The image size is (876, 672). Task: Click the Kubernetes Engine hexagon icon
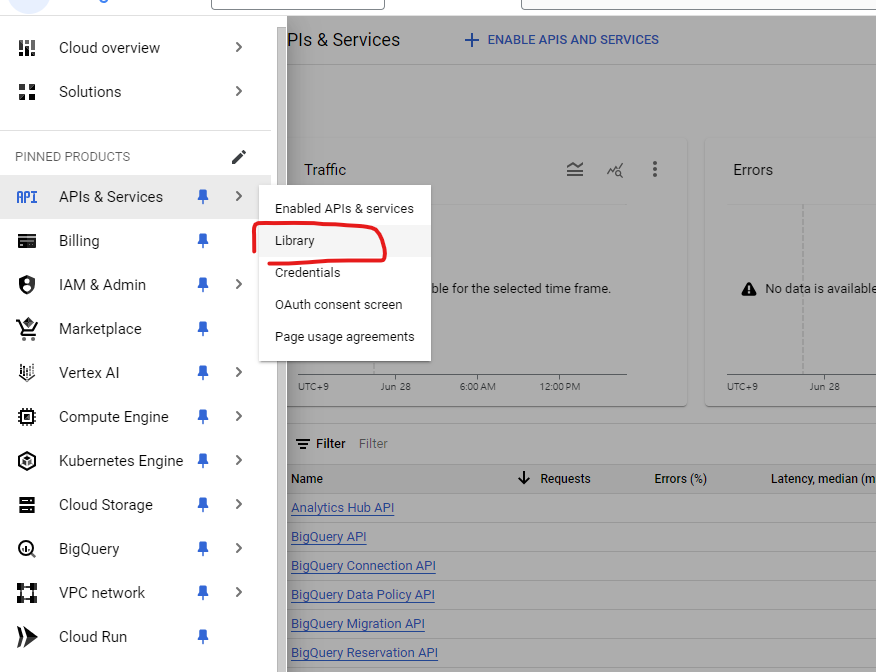click(27, 461)
